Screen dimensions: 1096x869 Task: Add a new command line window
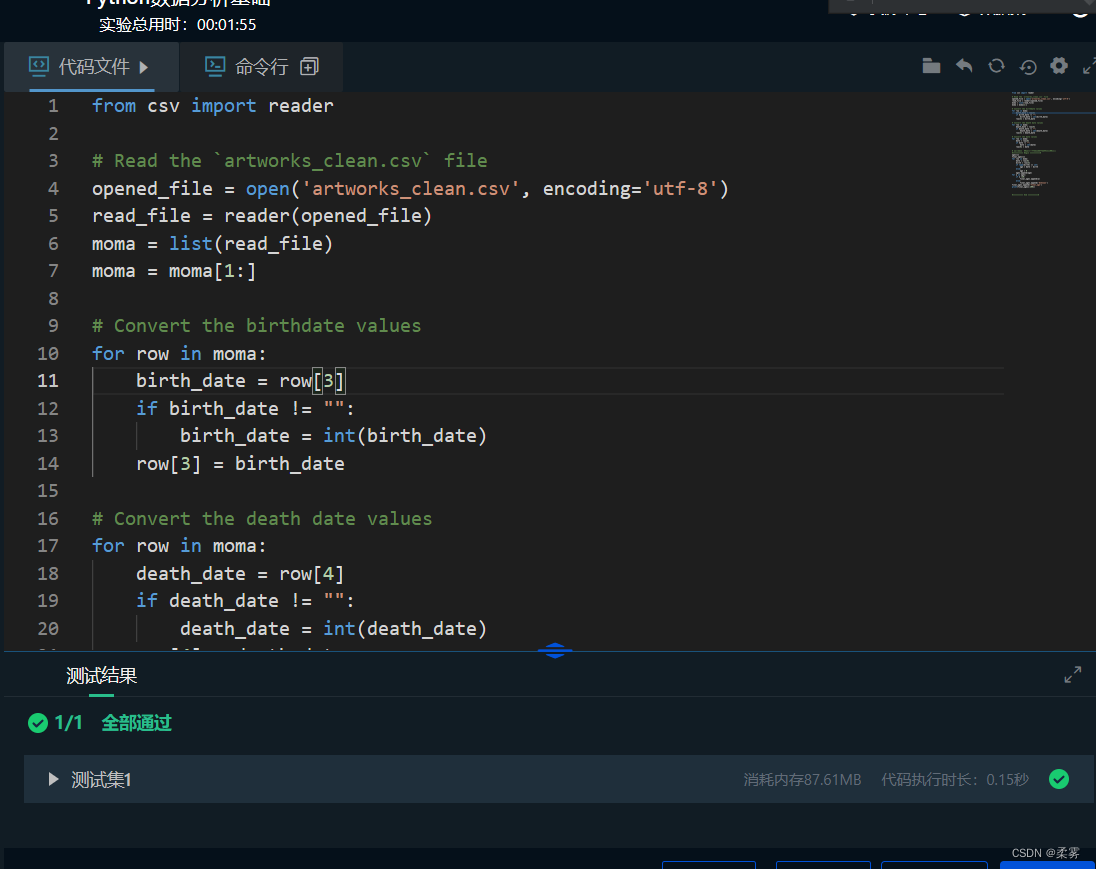(x=309, y=66)
